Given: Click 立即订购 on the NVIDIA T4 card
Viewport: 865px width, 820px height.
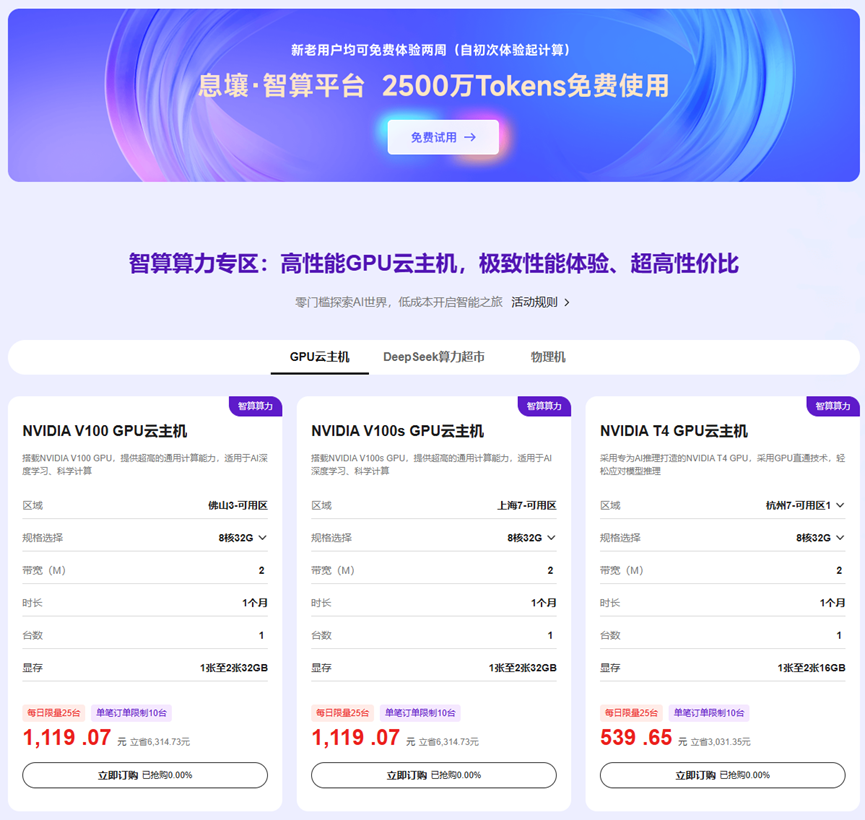Looking at the screenshot, I should coord(723,775).
